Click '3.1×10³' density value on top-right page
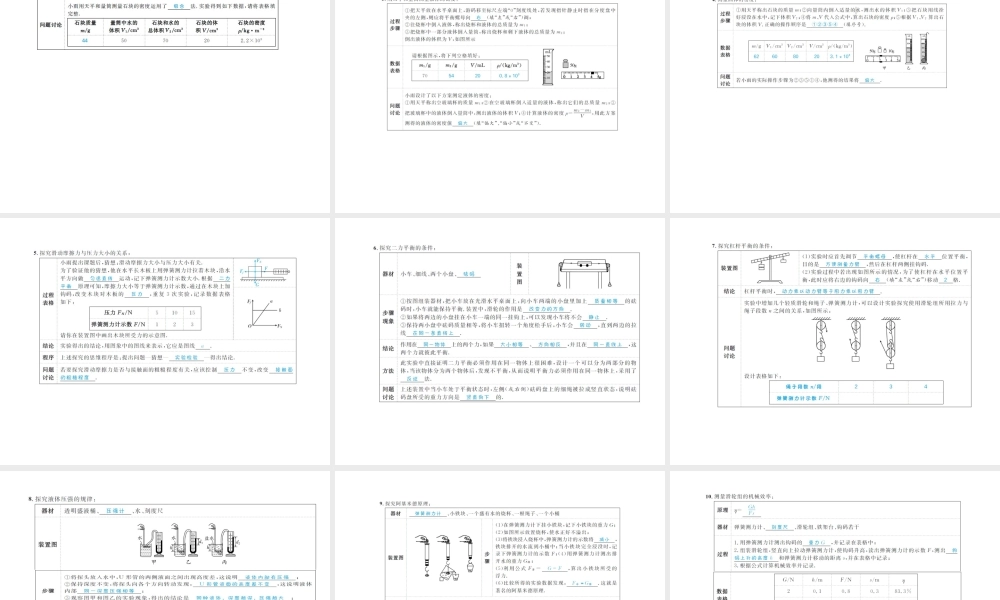This screenshot has height=600, width=1000. tap(840, 56)
